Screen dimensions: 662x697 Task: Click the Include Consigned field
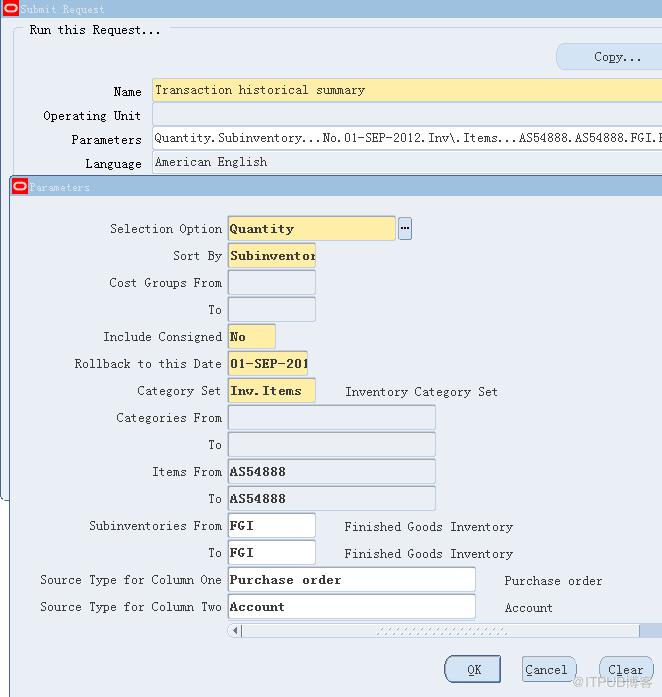(251, 337)
